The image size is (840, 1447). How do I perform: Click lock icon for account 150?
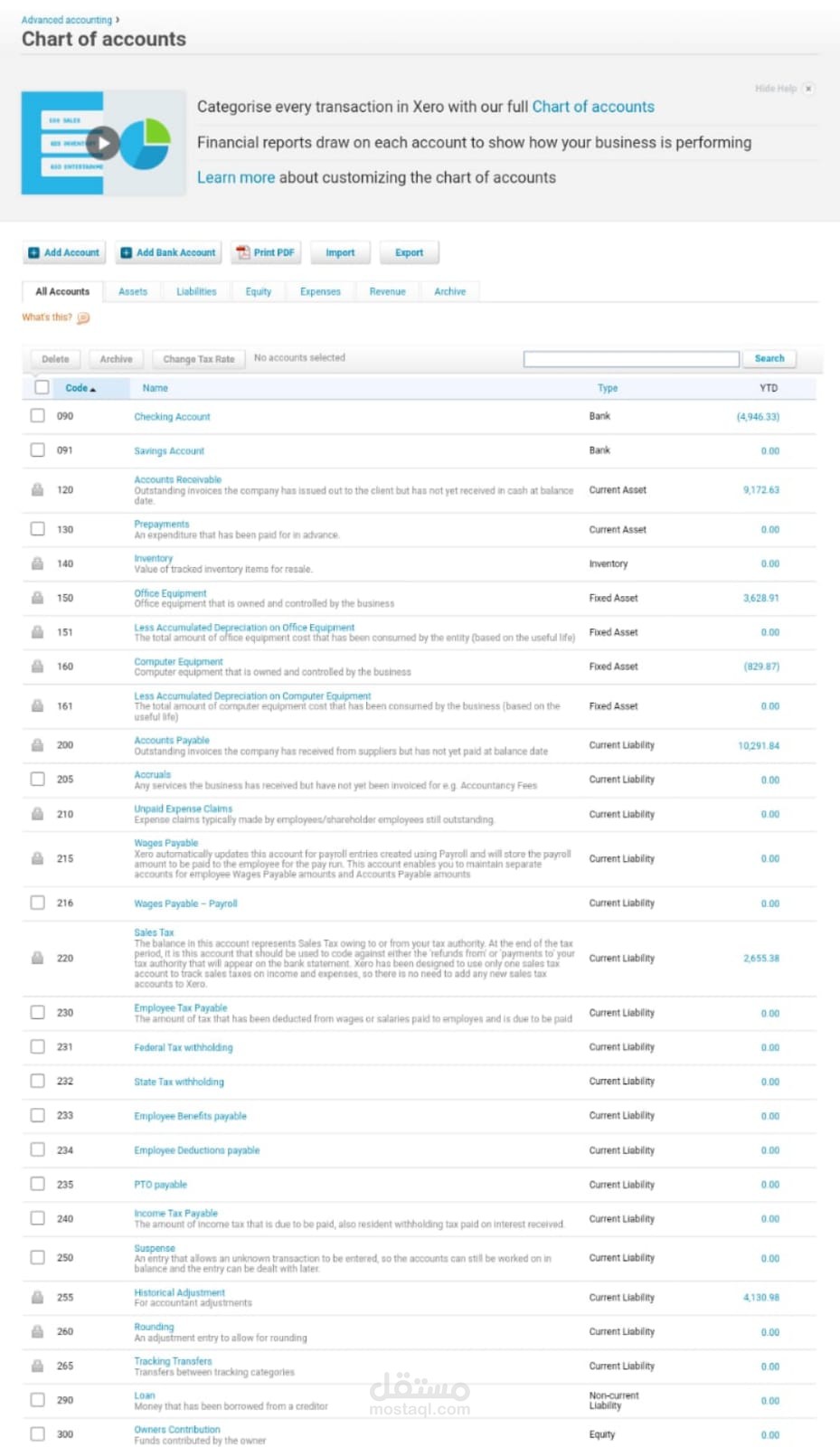coord(38,598)
